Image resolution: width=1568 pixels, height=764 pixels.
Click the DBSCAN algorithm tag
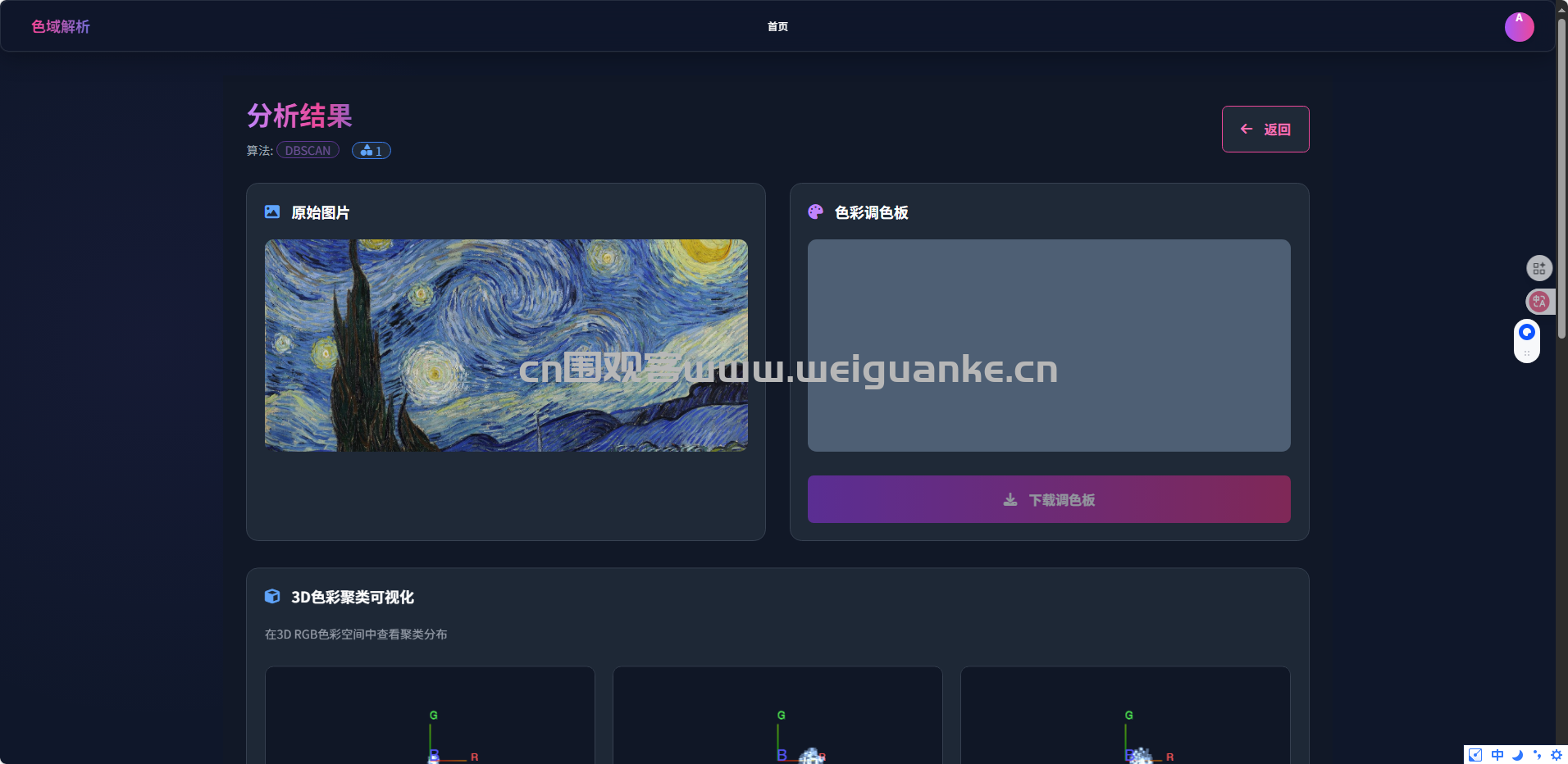(308, 150)
